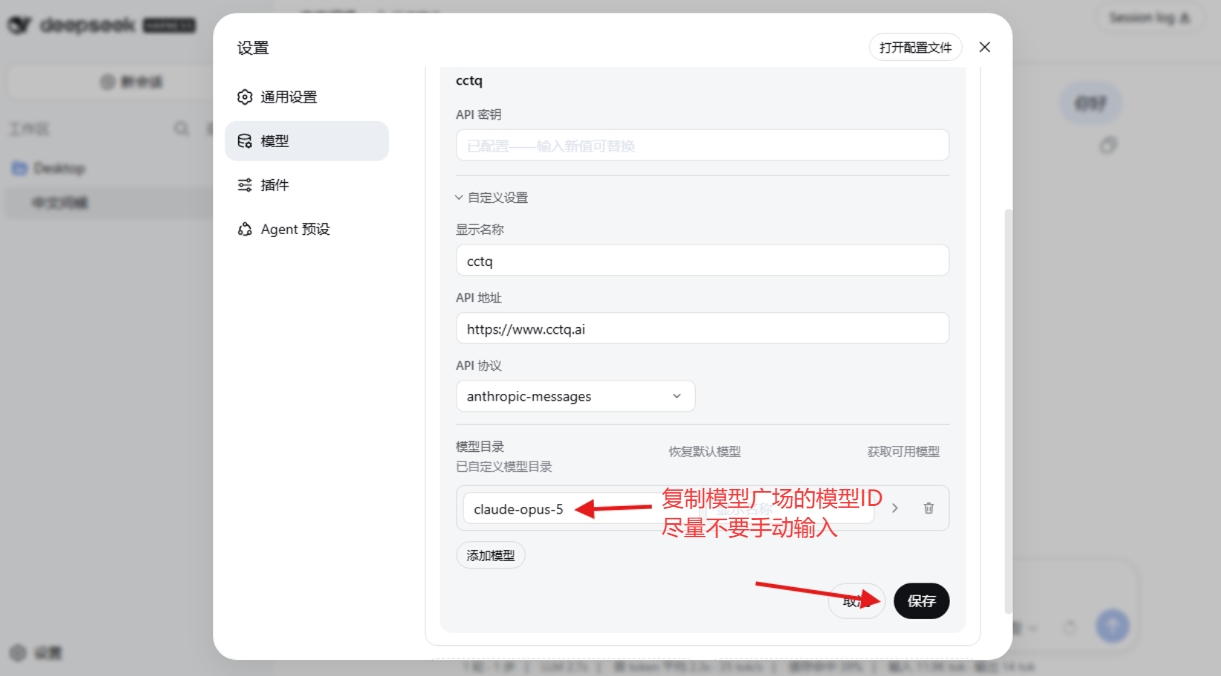Focus the API 地址 field
Viewport: 1221px width, 676px height.
(702, 328)
